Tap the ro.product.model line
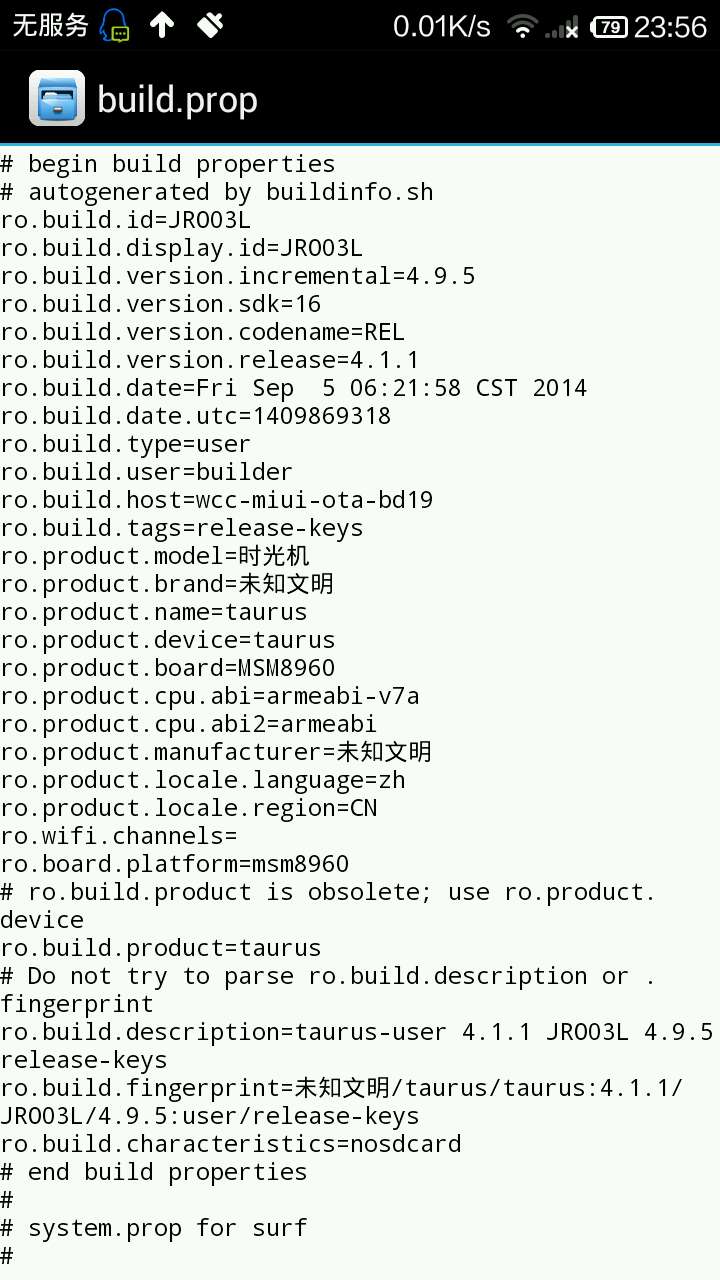 (x=155, y=556)
